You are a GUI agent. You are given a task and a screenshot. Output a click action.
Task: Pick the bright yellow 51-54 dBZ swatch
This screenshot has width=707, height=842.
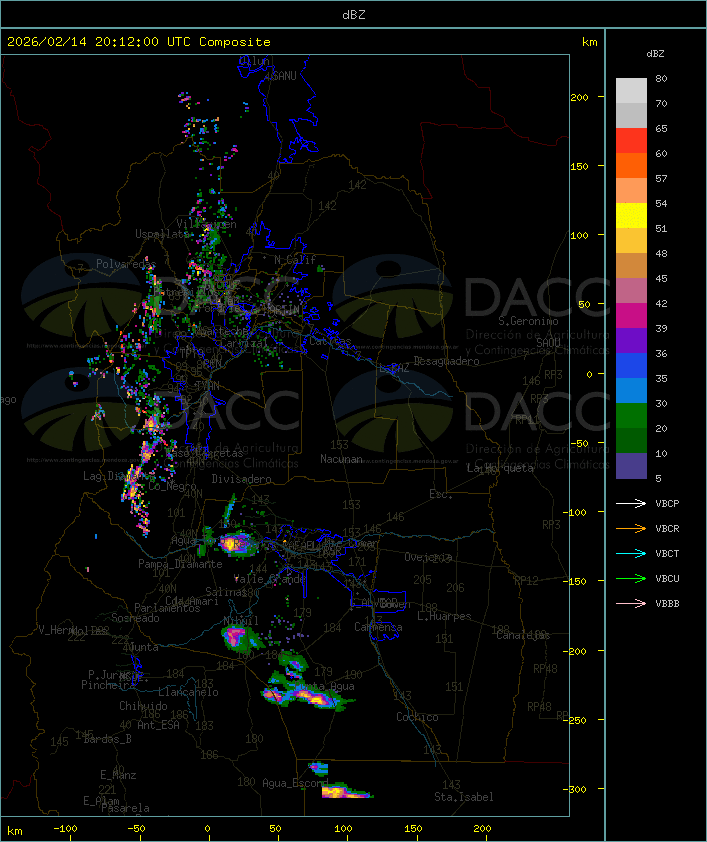pyautogui.click(x=631, y=215)
